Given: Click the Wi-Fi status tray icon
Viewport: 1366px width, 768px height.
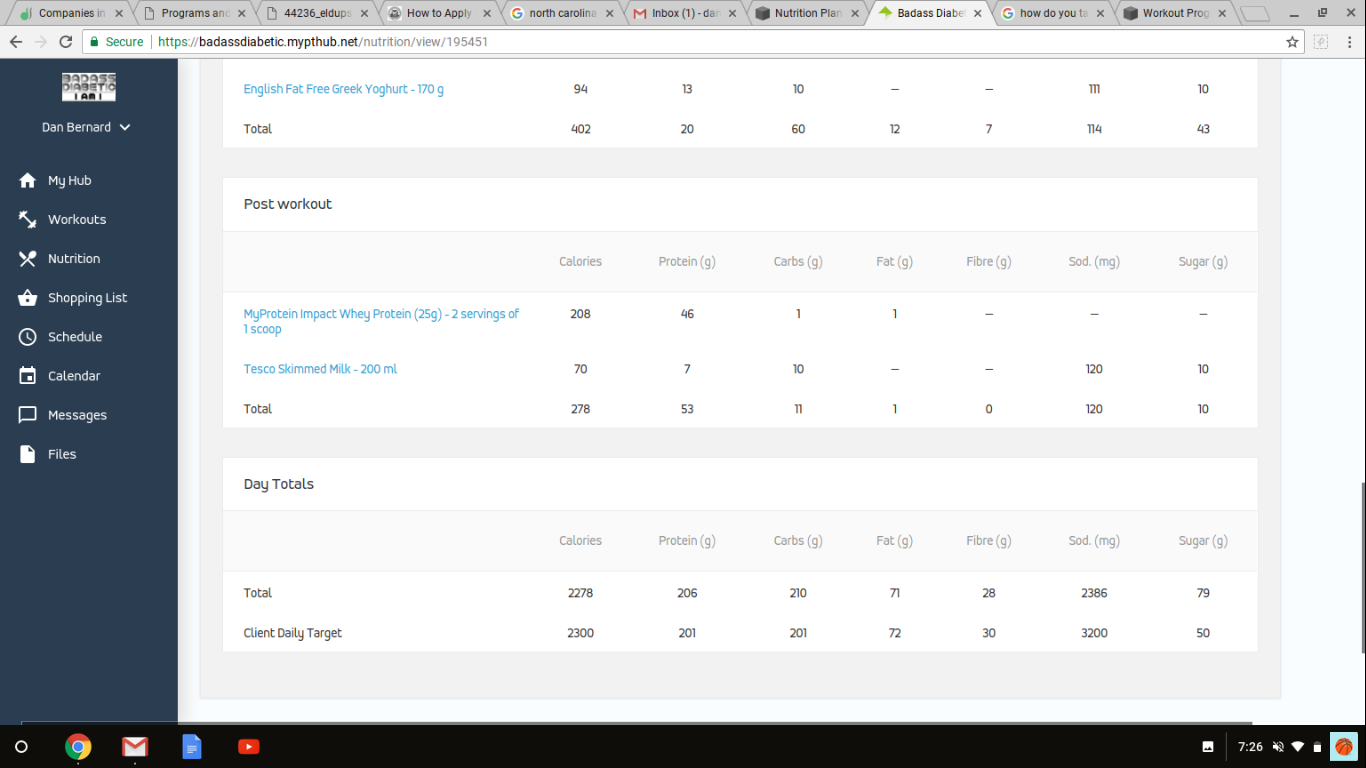Looking at the screenshot, I should point(1298,747).
